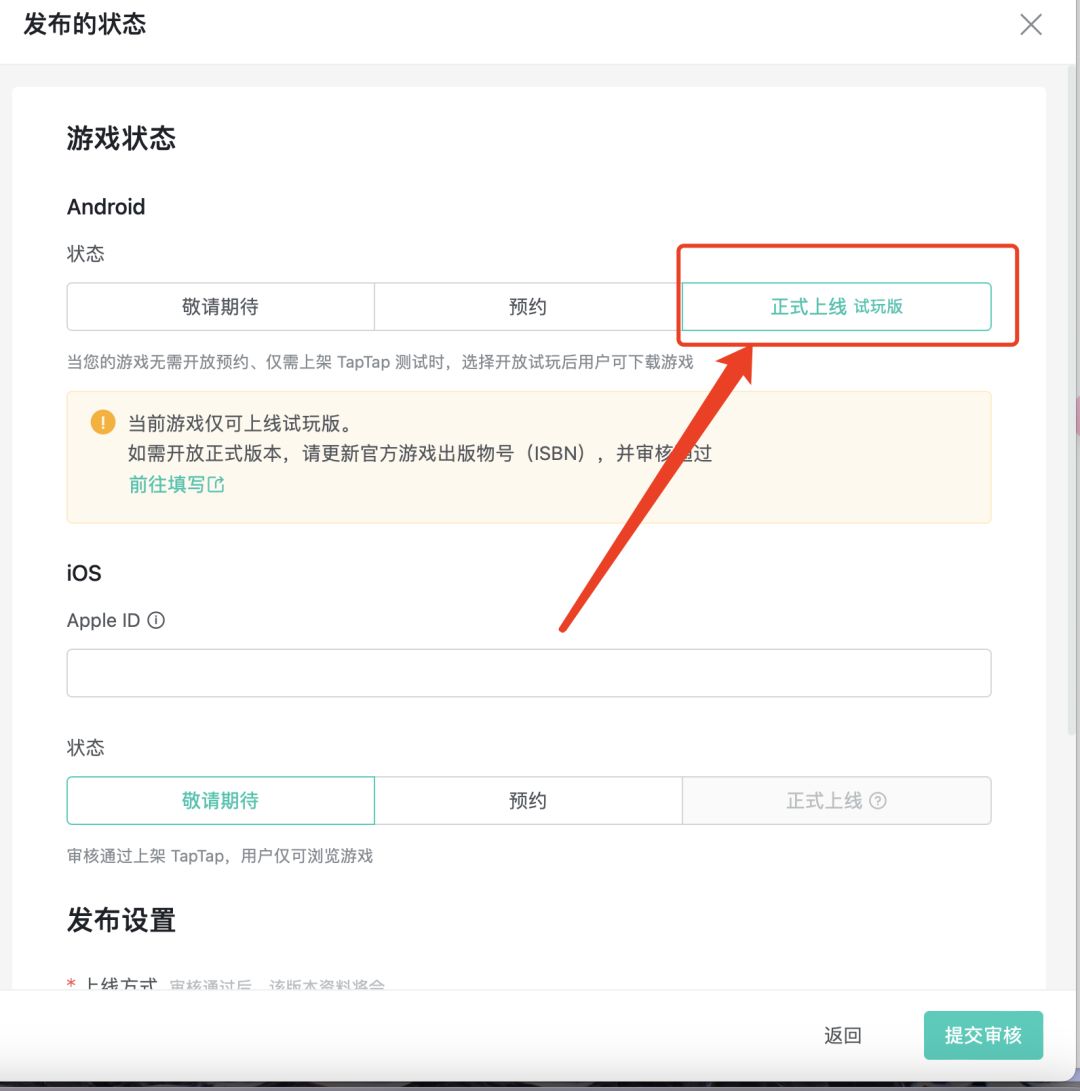Click the help icon beside iOS 正式上线
This screenshot has width=1080, height=1091.
[x=878, y=800]
